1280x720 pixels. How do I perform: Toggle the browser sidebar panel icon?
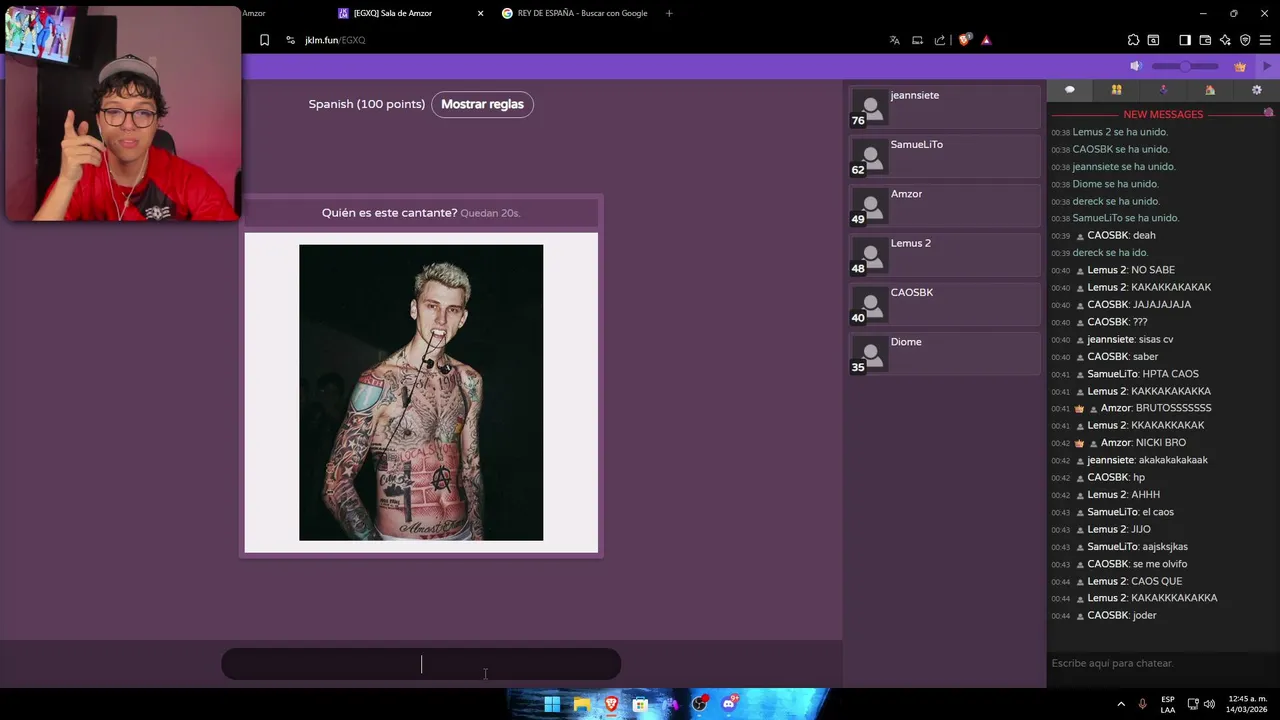tap(1185, 40)
